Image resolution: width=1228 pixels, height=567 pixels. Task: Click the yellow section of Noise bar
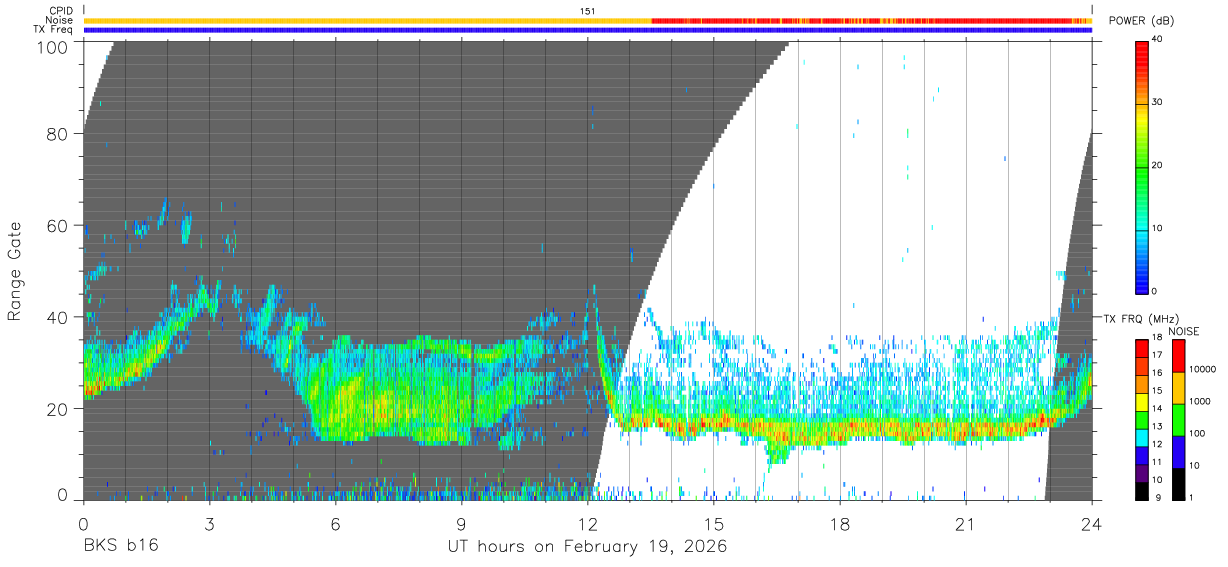coord(367,20)
